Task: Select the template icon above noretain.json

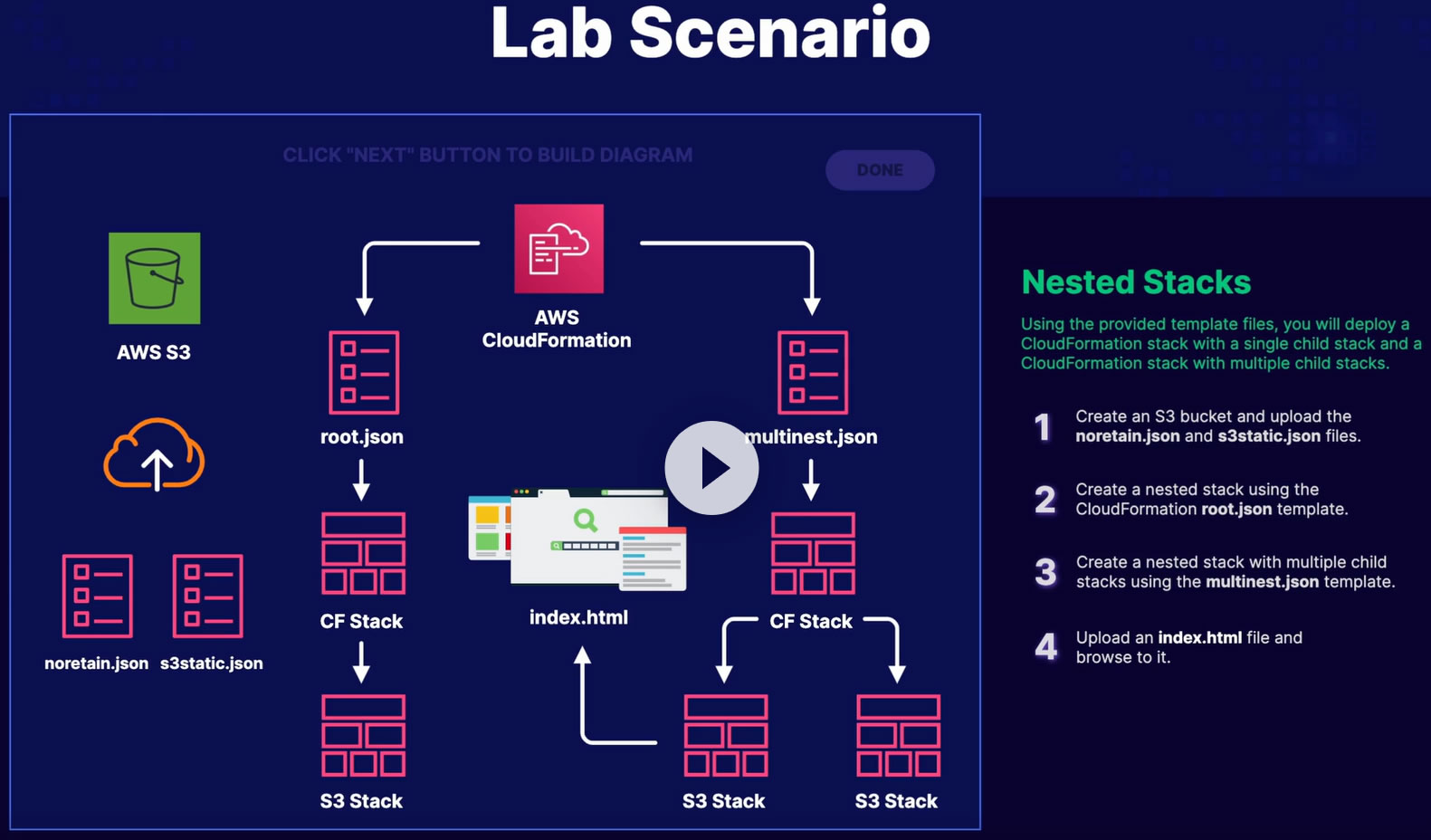Action: click(x=98, y=596)
